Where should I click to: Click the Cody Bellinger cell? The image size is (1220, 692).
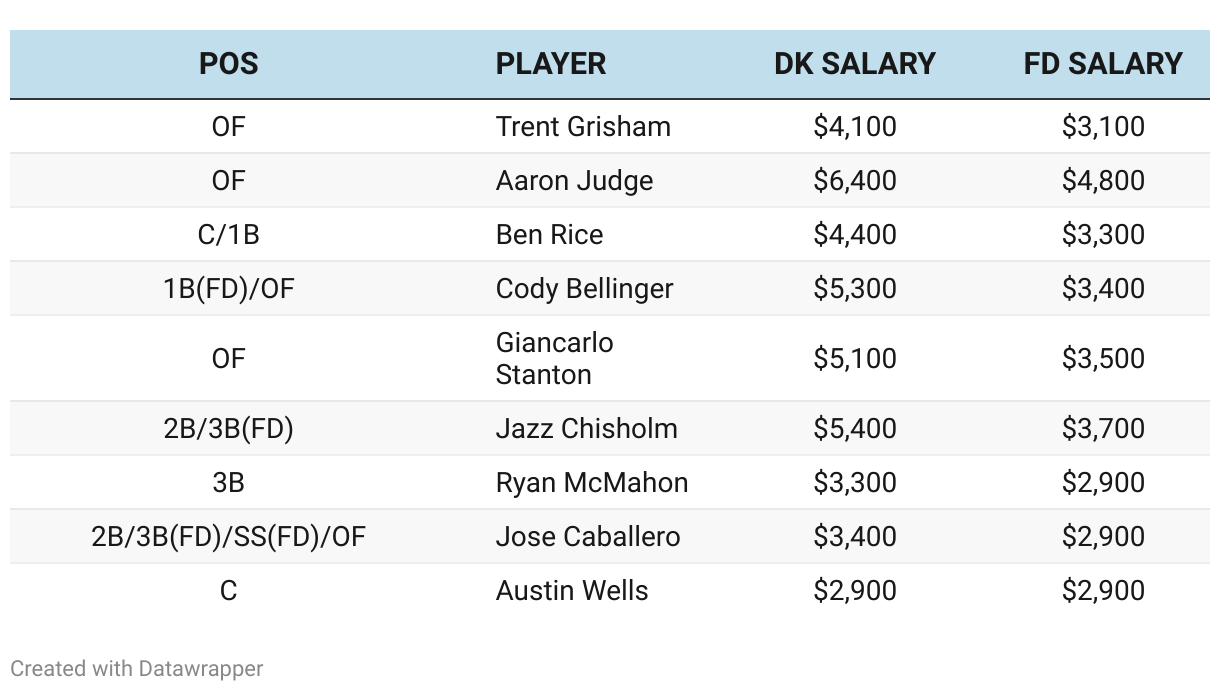(x=584, y=289)
